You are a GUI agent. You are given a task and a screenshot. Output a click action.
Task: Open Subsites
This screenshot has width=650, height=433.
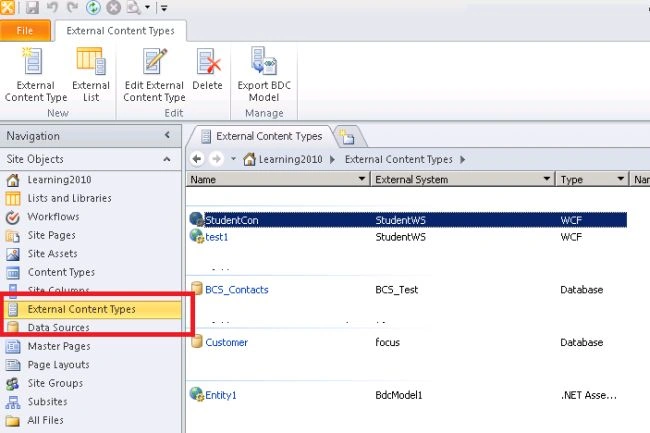click(48, 402)
